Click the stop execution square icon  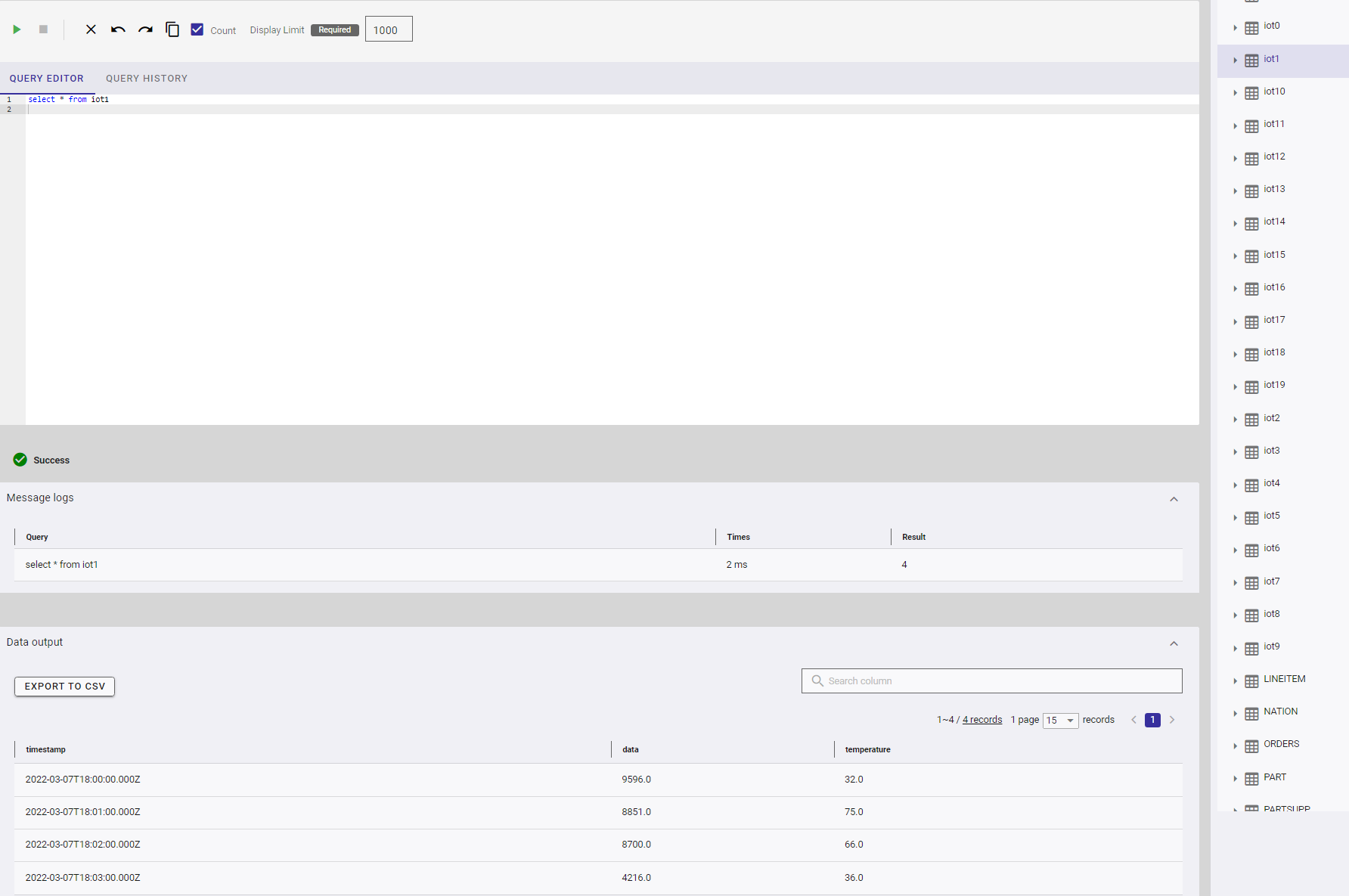43,29
